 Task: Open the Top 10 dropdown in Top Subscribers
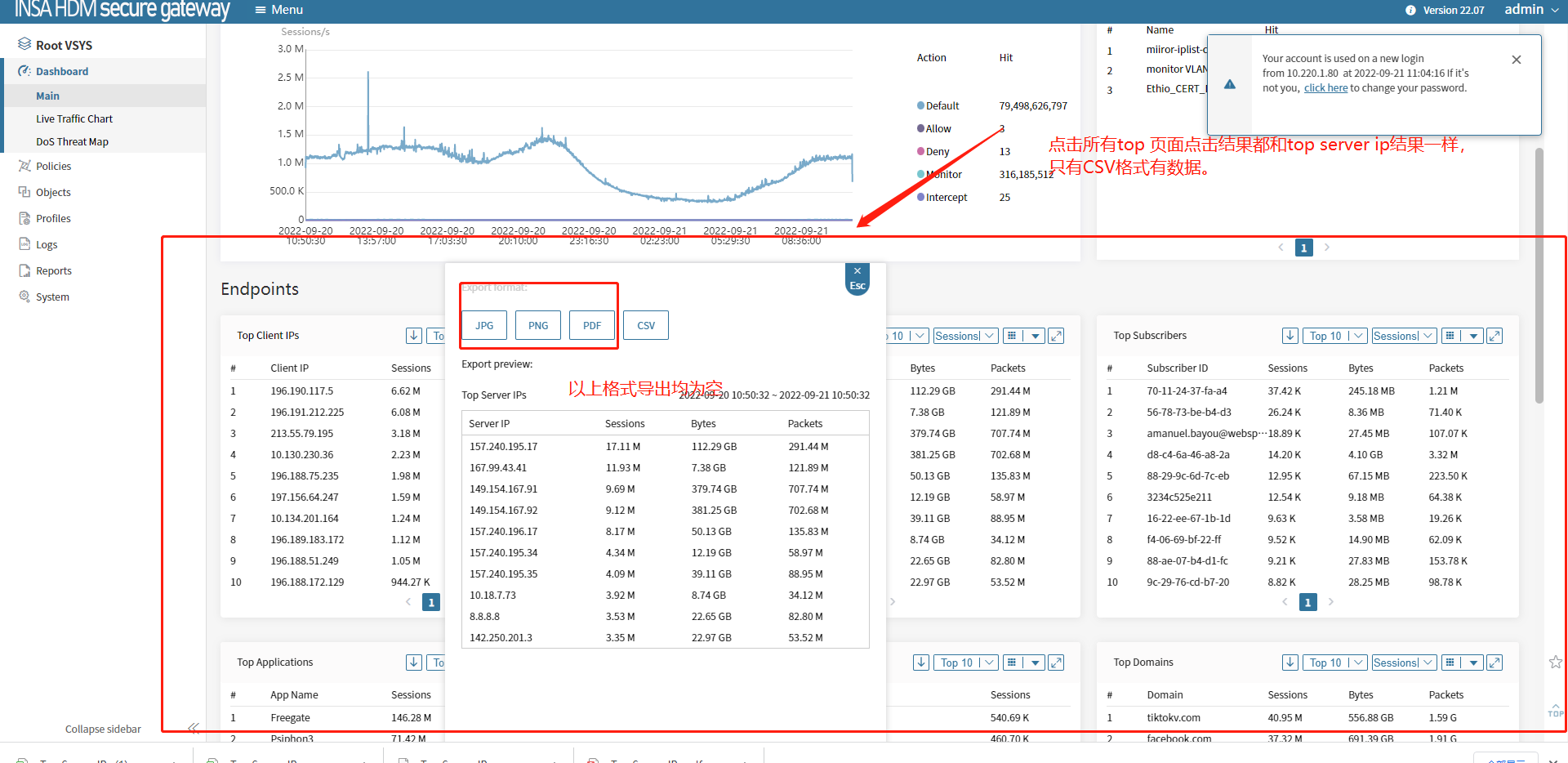coord(1334,336)
